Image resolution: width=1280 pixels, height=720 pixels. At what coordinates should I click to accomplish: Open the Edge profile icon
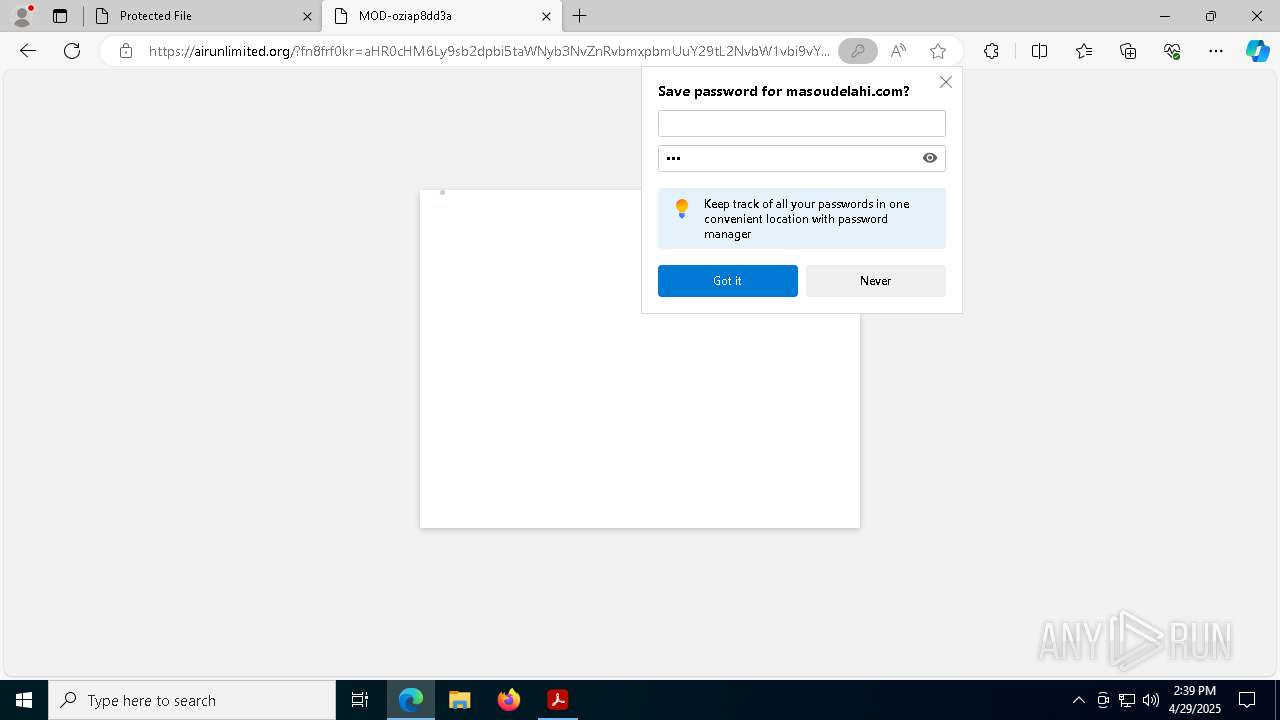point(22,16)
